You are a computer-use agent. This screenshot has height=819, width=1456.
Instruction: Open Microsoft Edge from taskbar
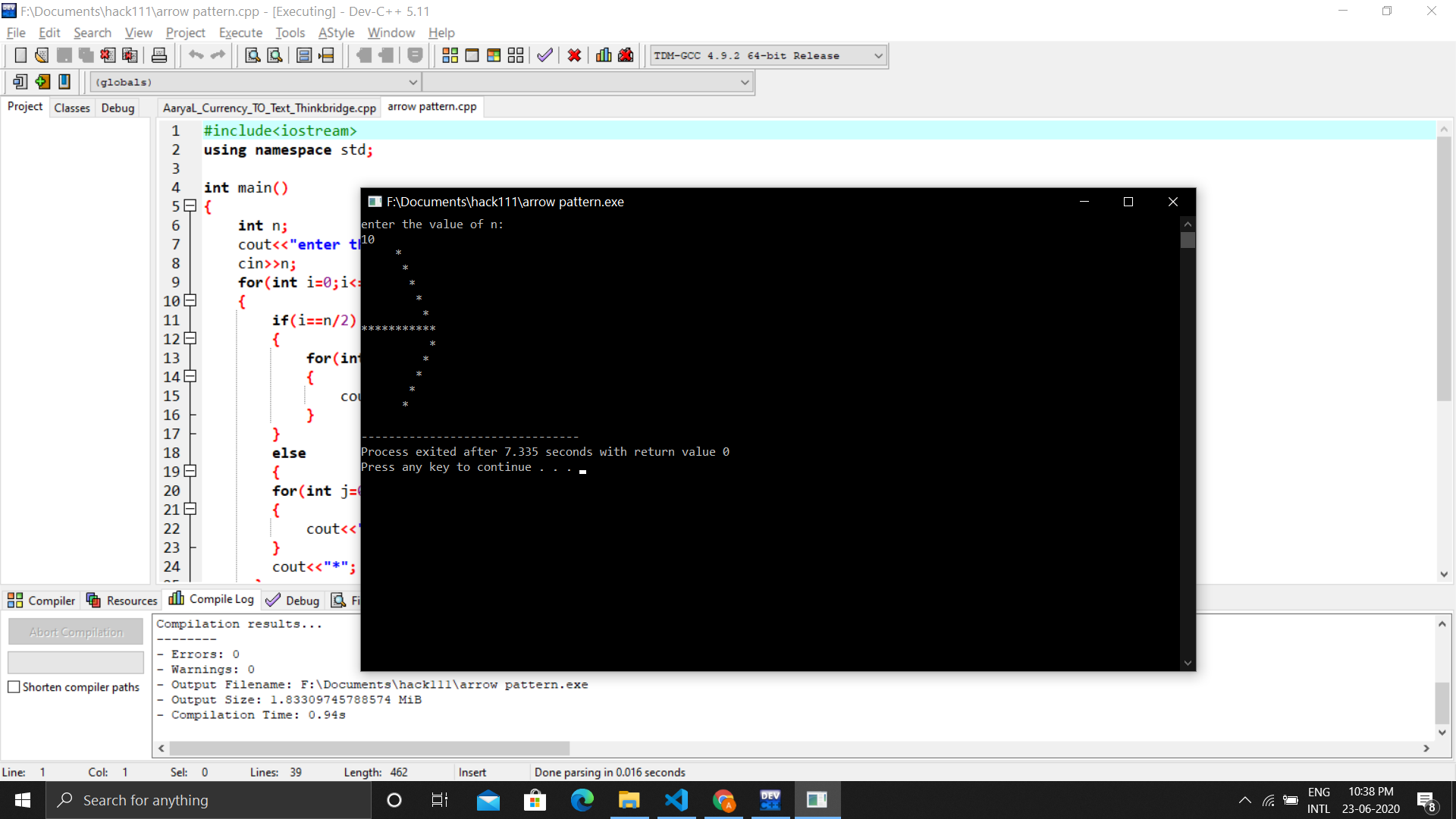[x=582, y=800]
